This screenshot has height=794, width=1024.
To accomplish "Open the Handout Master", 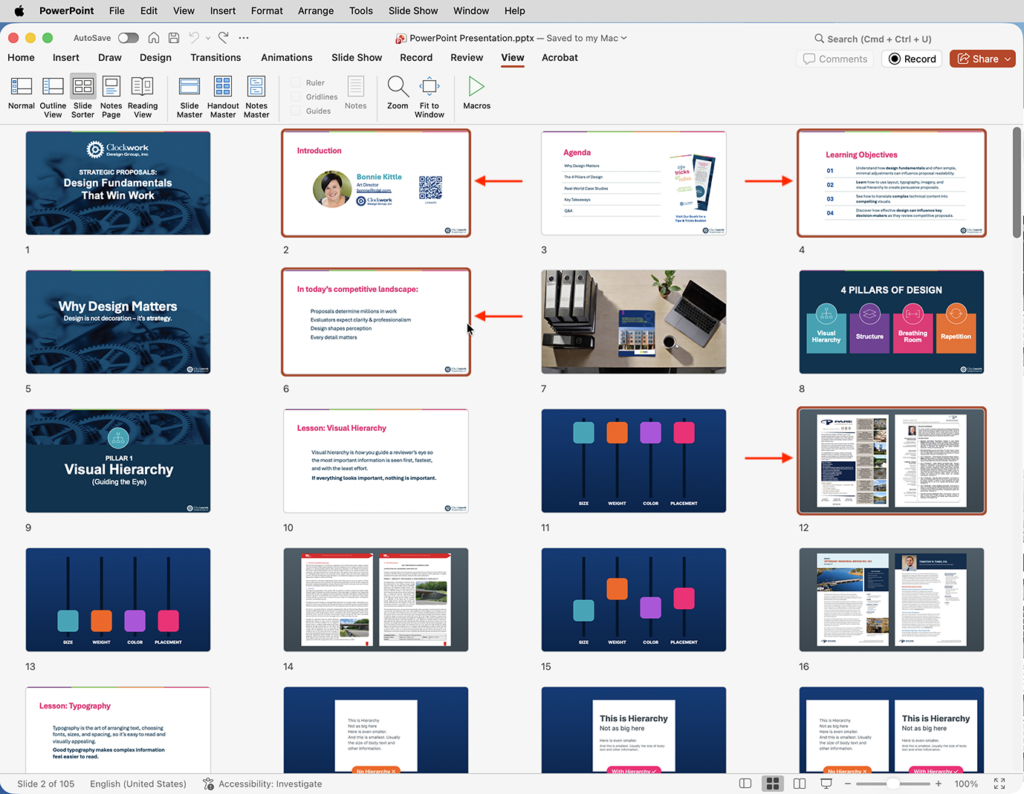I will tap(223, 97).
